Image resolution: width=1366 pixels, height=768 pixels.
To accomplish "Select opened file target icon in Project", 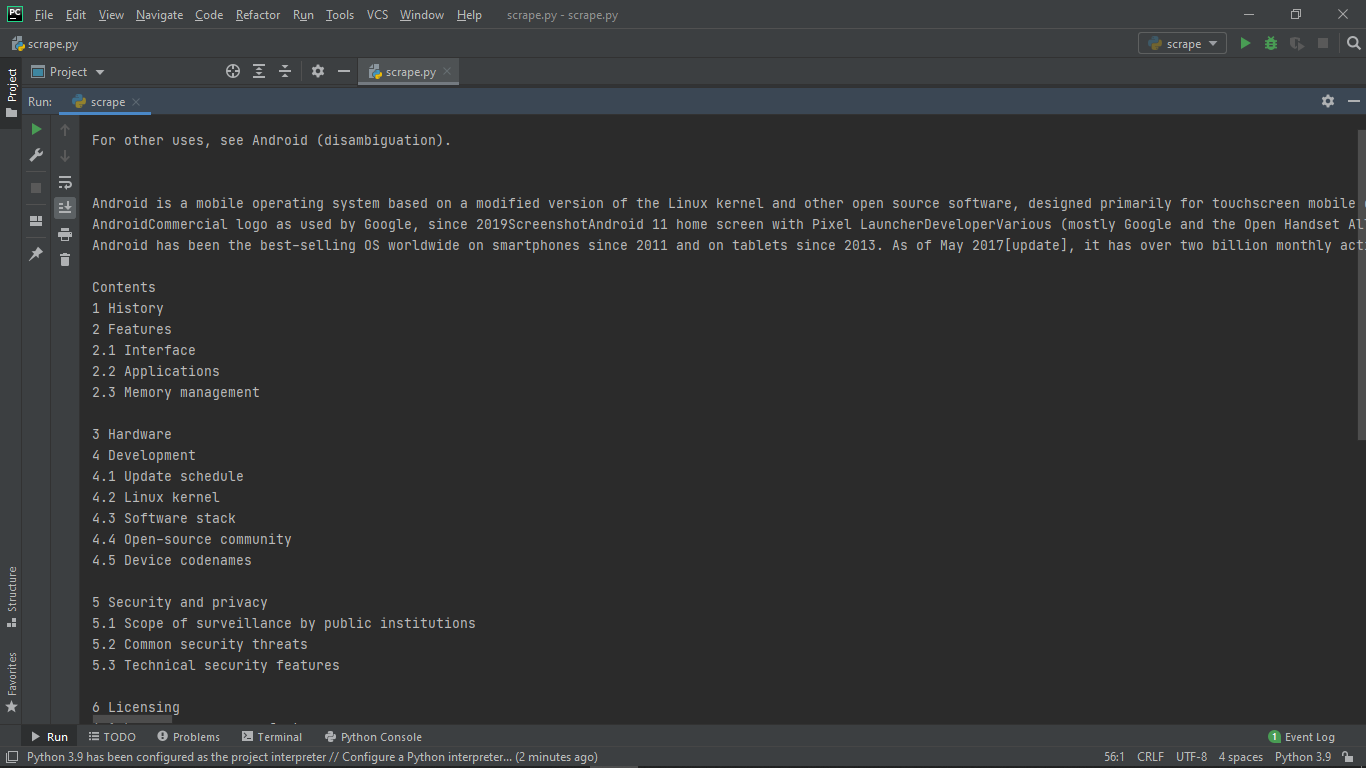I will 233,71.
